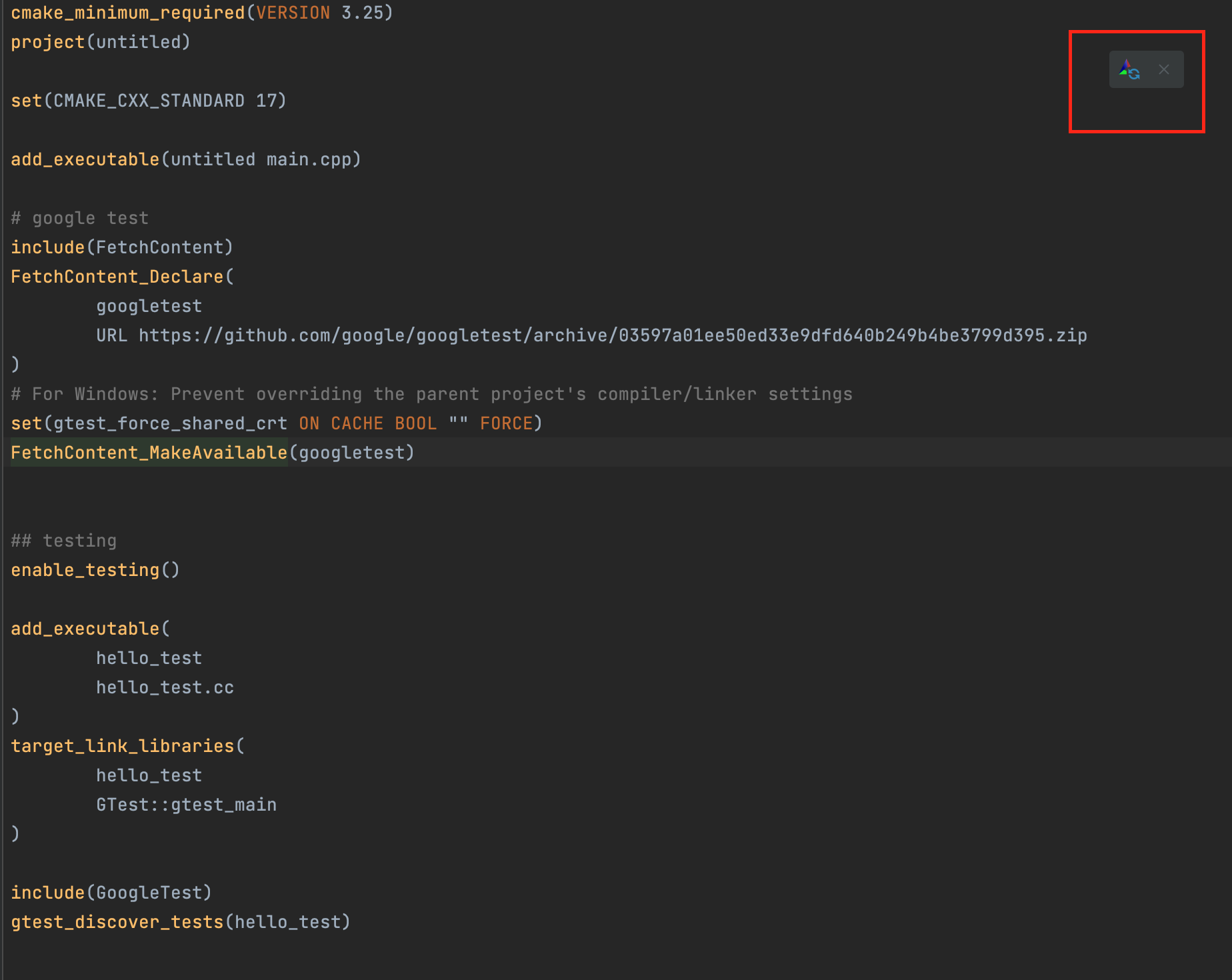Click include(FetchContent) line
1232x980 pixels.
(x=122, y=247)
